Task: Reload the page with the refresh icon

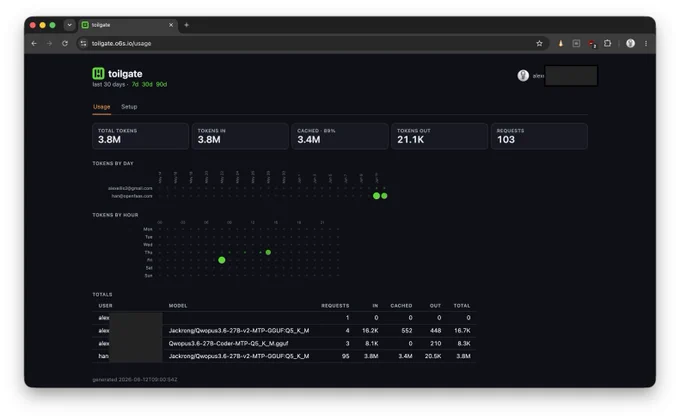Action: pyautogui.click(x=65, y=43)
